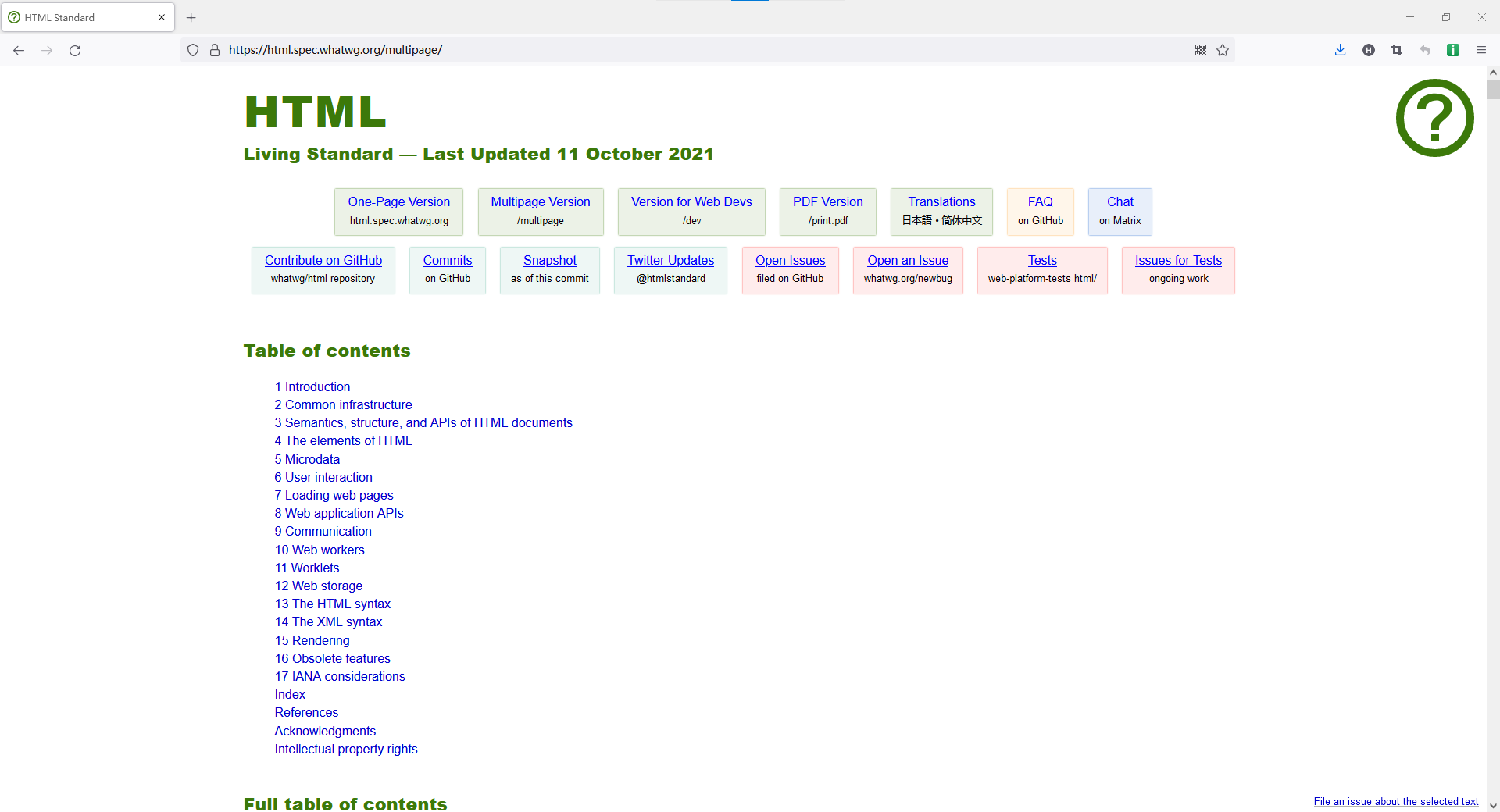The width and height of the screenshot is (1500, 812).
Task: Go to 8 Web application APIs
Action: point(339,513)
